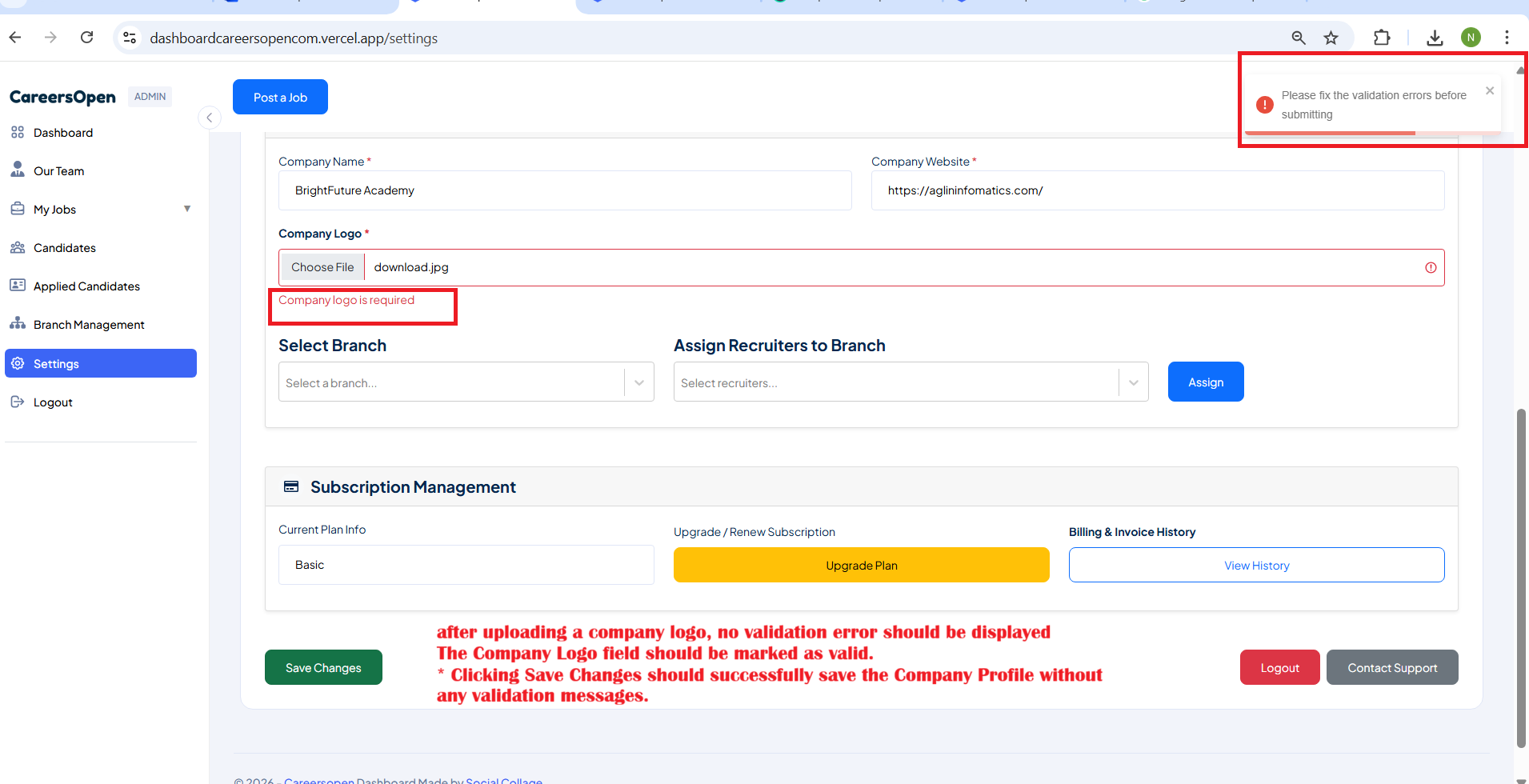Click the zoom magnifier icon in address bar

[x=1298, y=38]
